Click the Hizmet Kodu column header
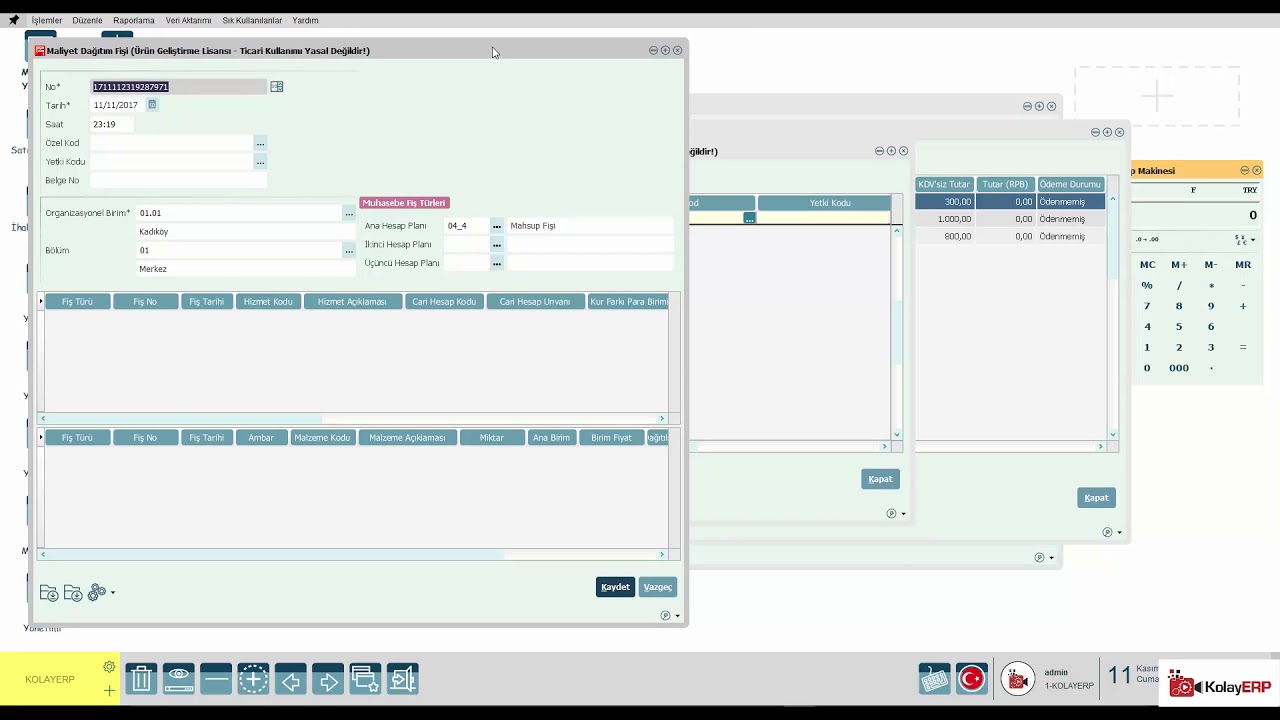Screen dimensions: 1280x720 (x=268, y=302)
